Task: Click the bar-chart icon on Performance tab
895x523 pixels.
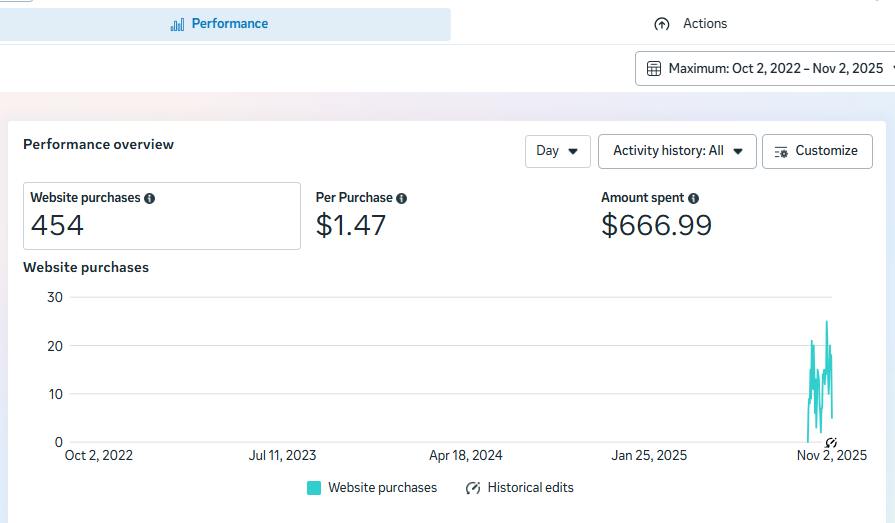Action: [177, 24]
